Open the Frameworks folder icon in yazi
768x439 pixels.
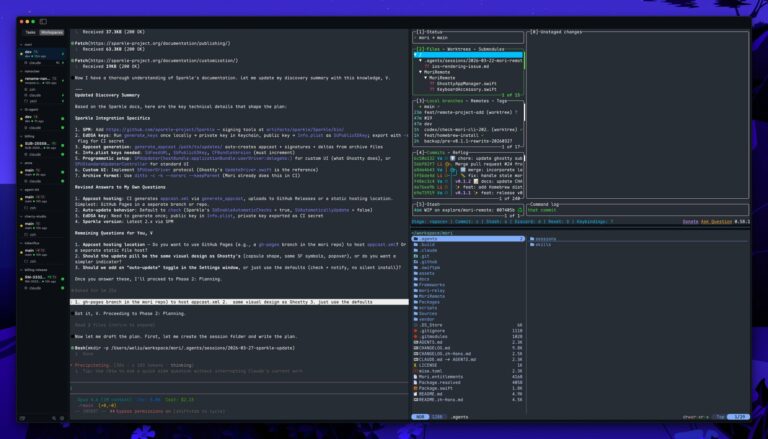pos(415,285)
